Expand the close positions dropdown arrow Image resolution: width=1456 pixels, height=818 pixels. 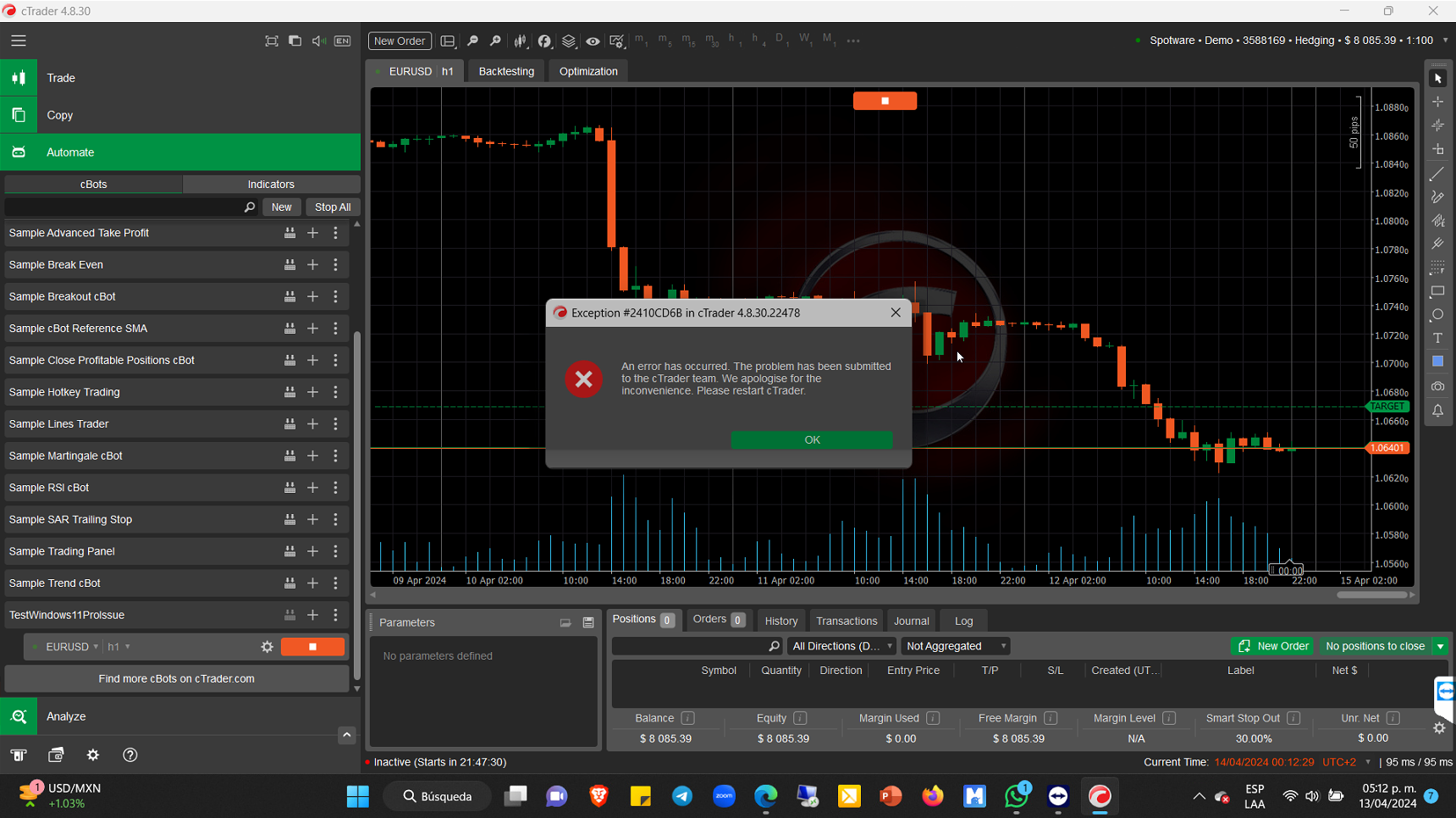pyautogui.click(x=1440, y=646)
